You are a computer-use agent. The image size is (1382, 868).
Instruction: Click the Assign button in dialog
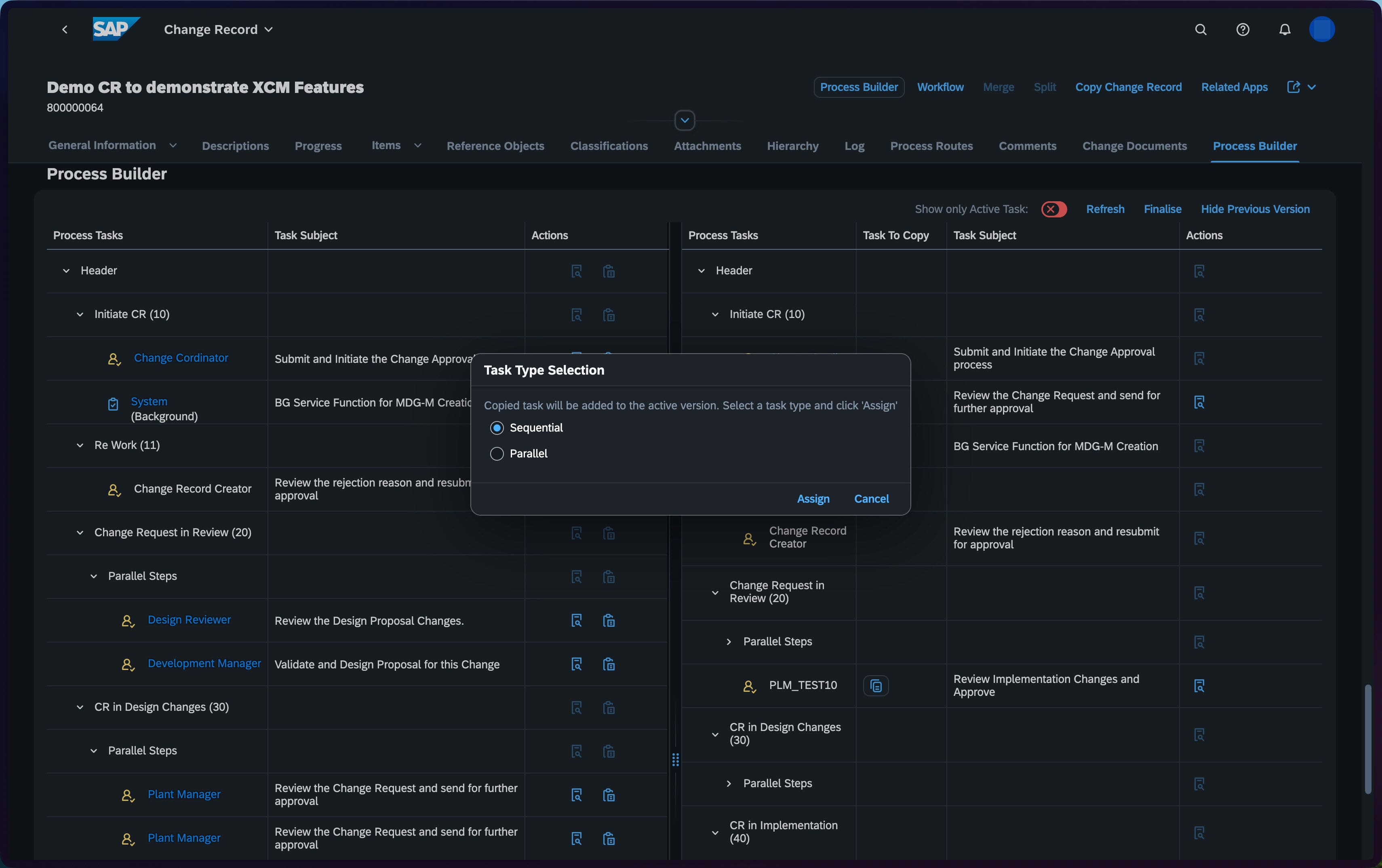[x=813, y=499]
